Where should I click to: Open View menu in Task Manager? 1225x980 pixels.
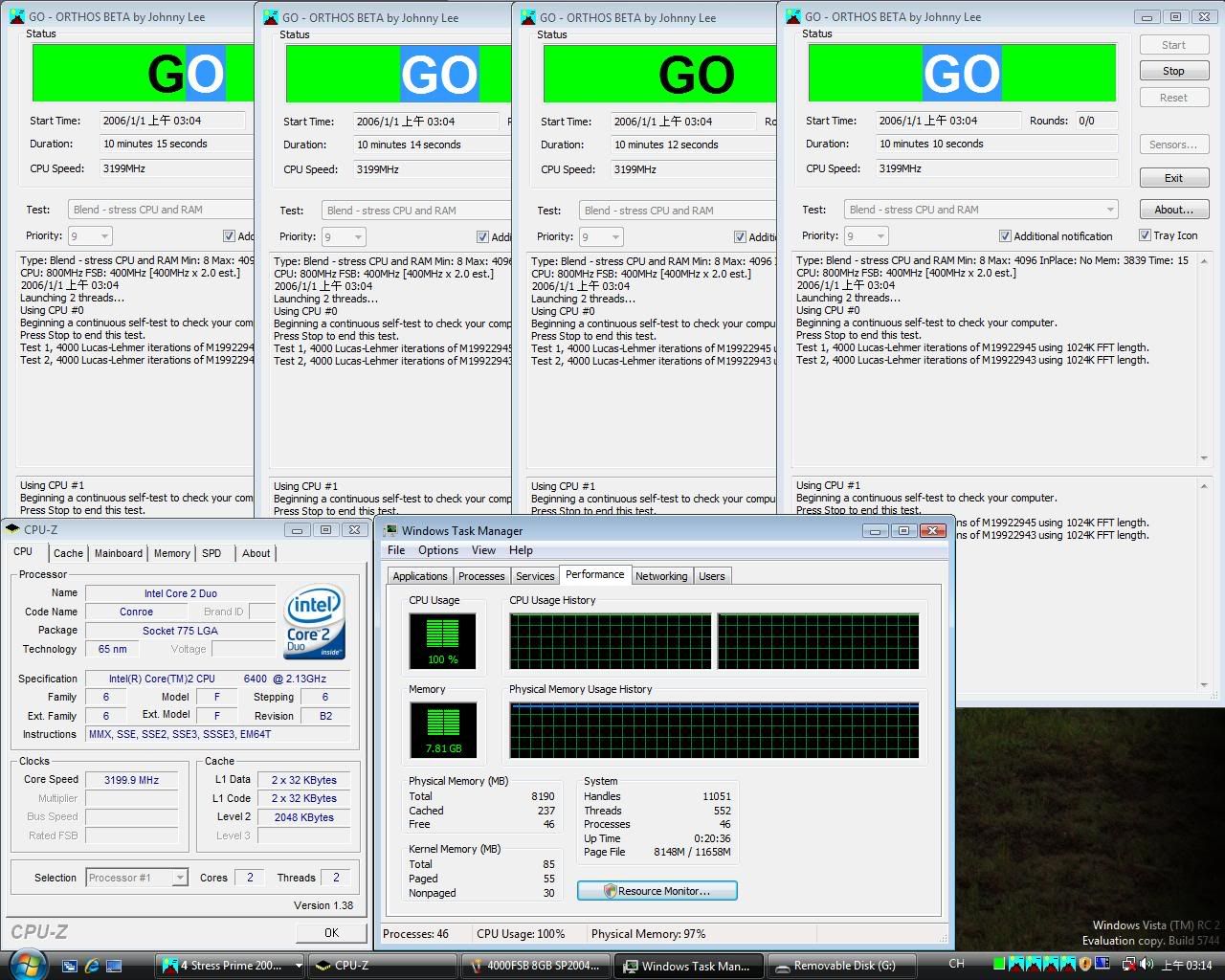(483, 550)
